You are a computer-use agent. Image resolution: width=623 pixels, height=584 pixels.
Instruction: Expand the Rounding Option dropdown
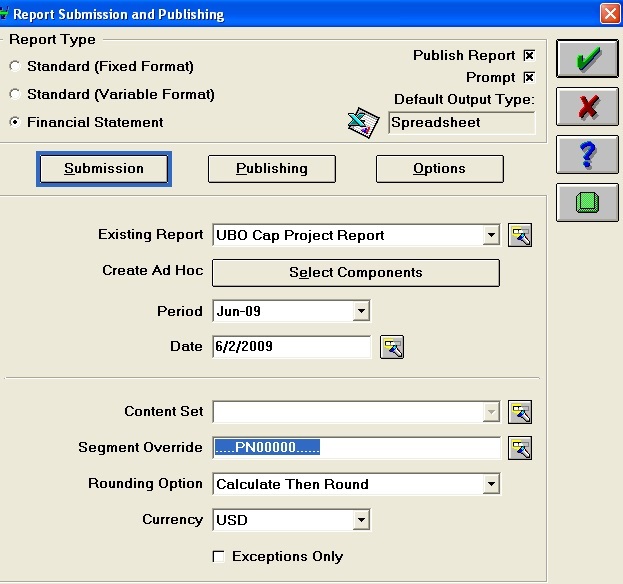(x=490, y=484)
